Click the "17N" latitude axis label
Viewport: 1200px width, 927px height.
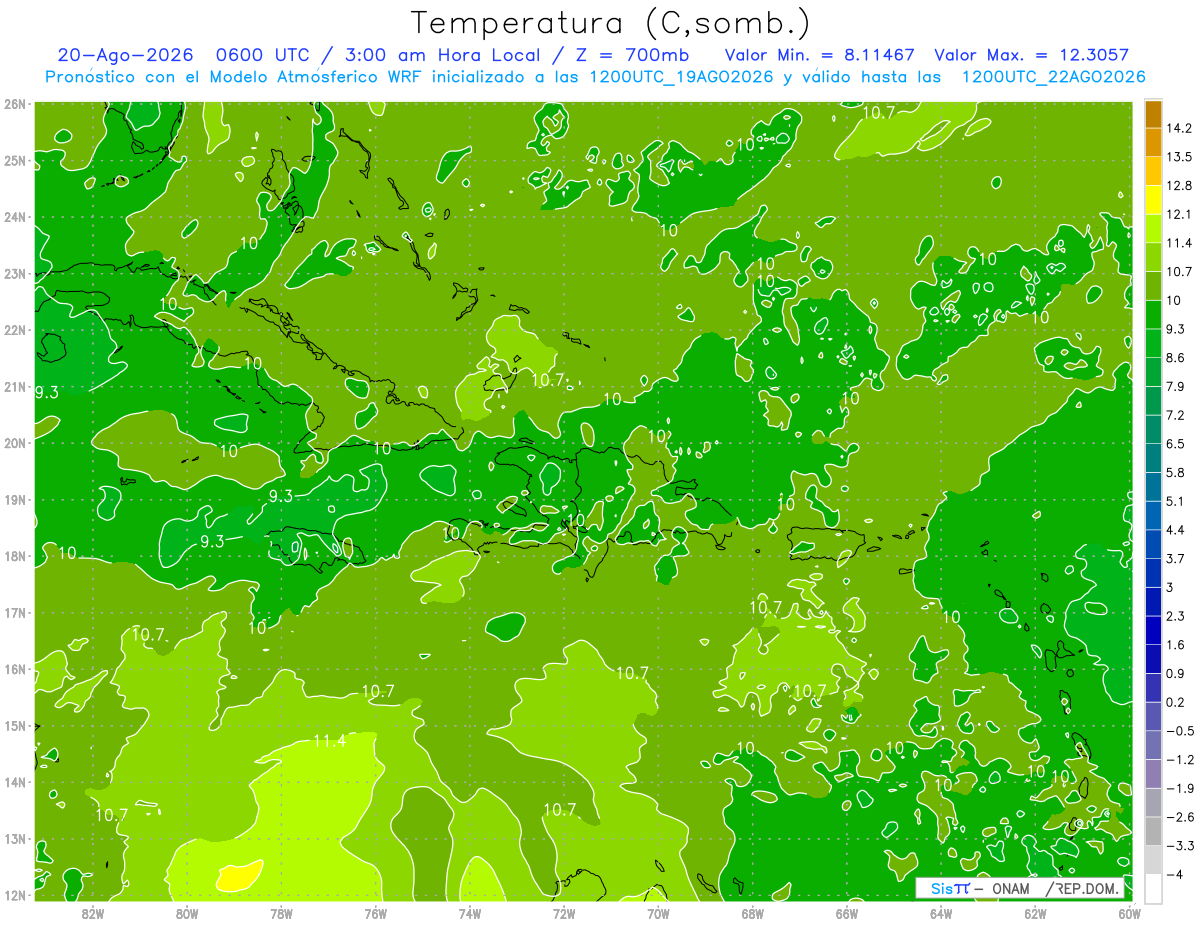(x=14, y=612)
